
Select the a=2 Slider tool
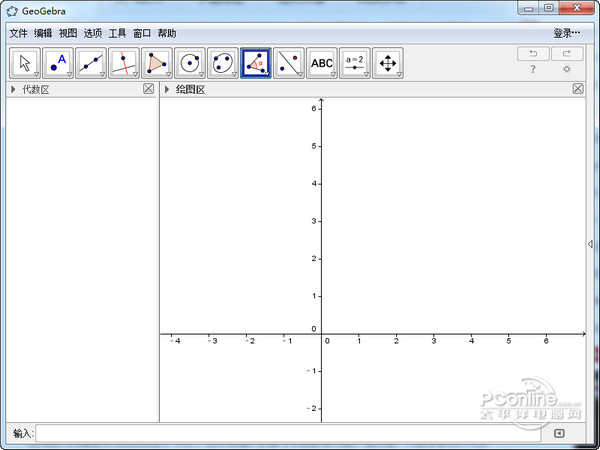pyautogui.click(x=355, y=63)
